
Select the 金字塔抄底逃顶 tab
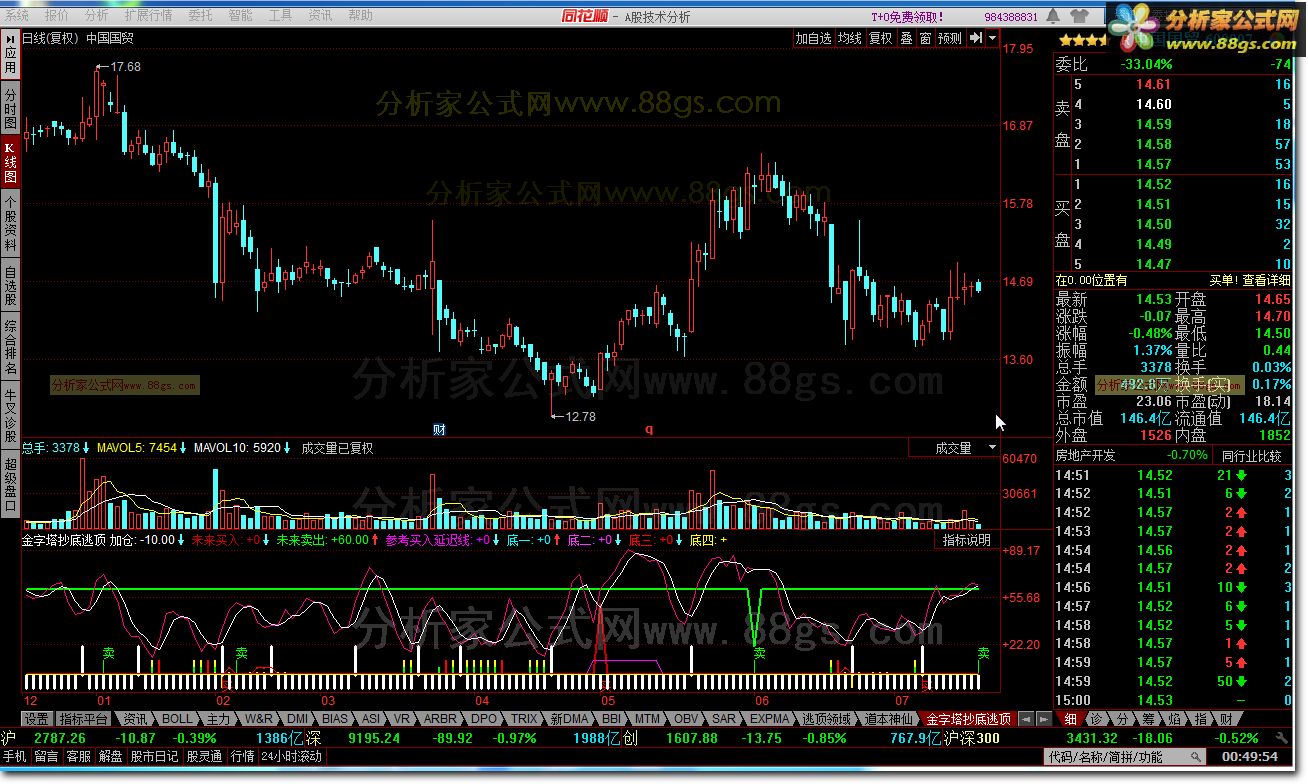coord(968,718)
